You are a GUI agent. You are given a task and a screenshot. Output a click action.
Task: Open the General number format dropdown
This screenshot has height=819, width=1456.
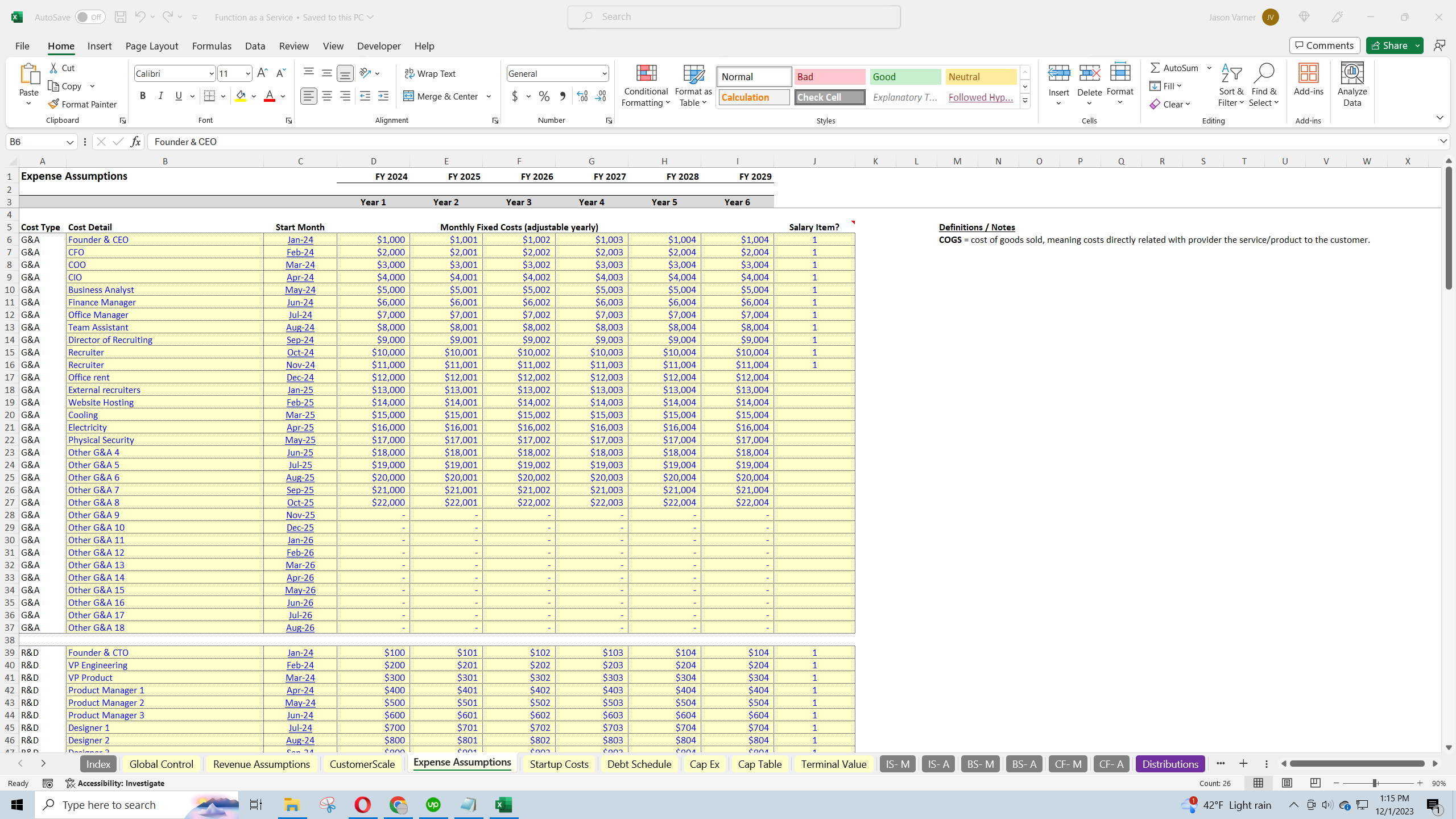[x=604, y=73]
